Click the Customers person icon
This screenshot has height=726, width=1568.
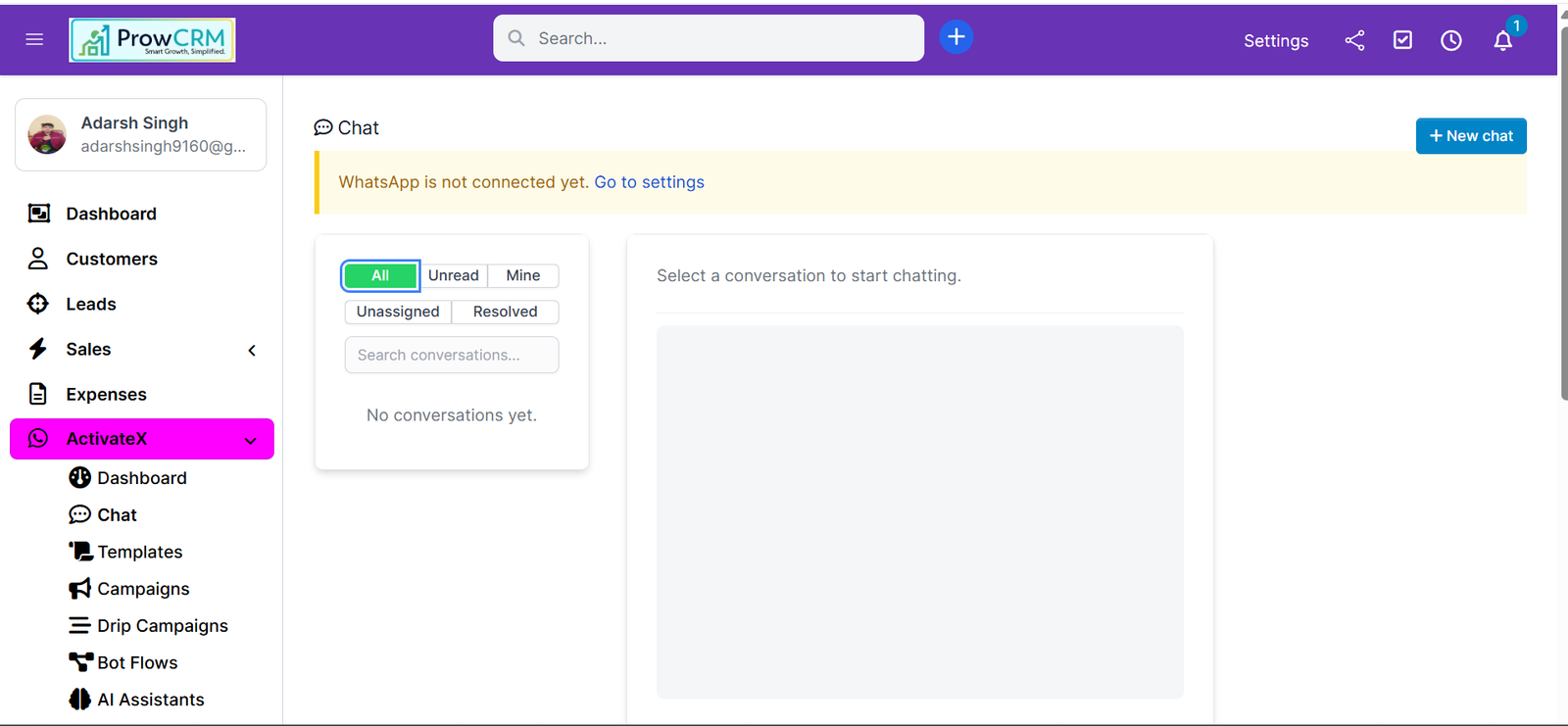(38, 259)
